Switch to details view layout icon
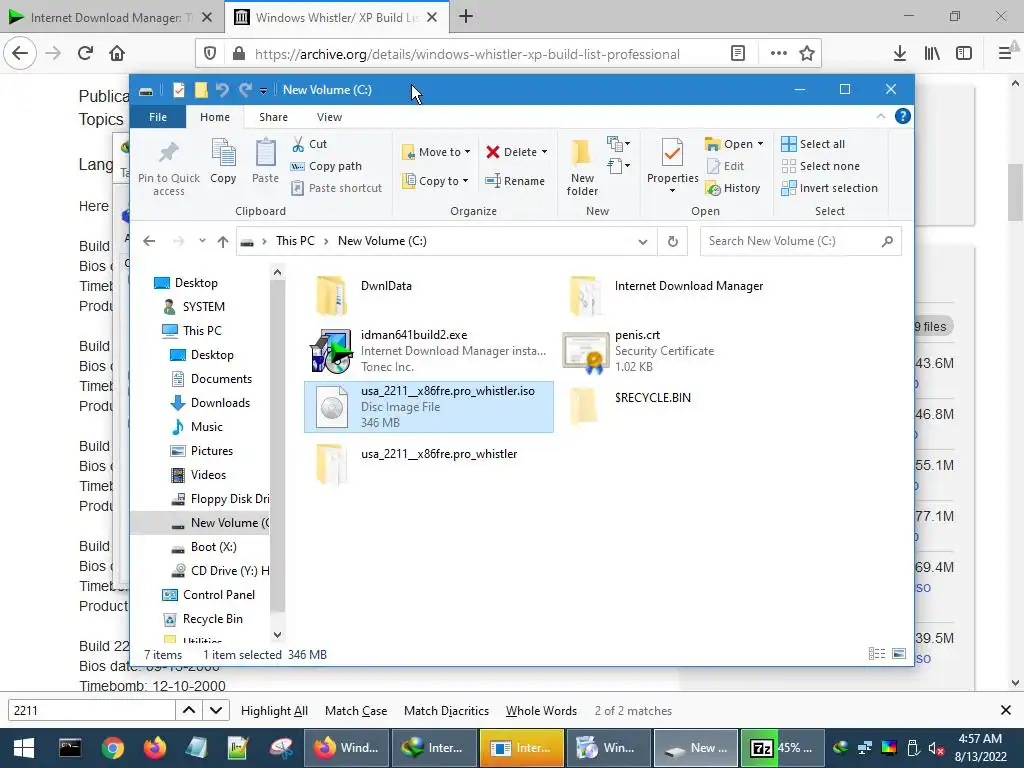This screenshot has height=768, width=1024. pyautogui.click(x=876, y=654)
